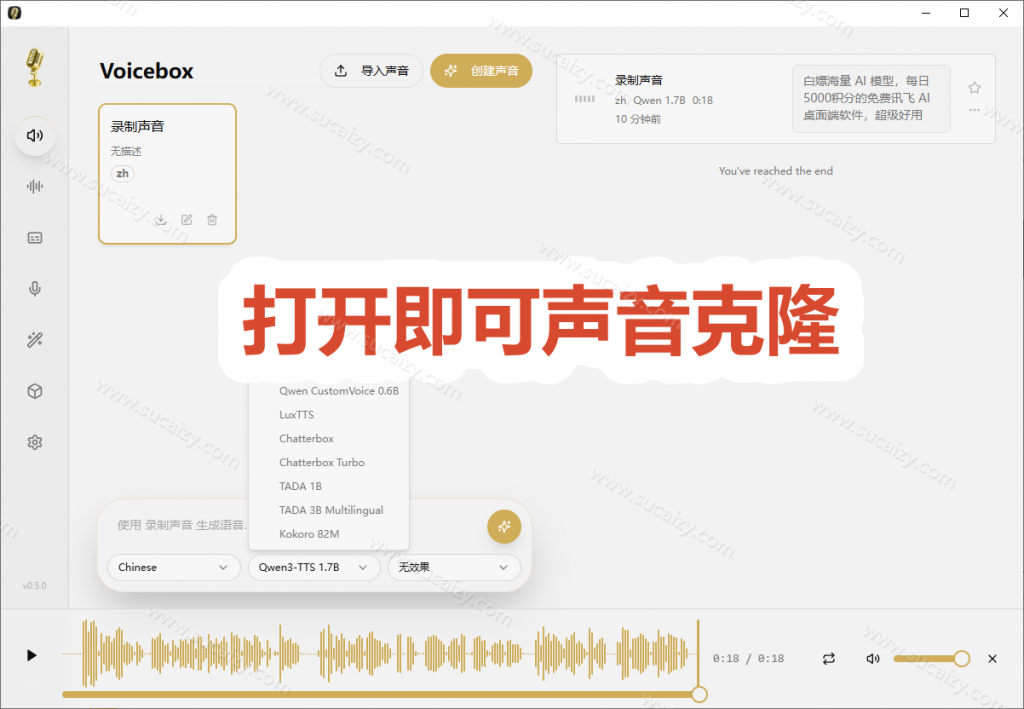Open the Qwen3-TTS 1.7B model dropdown
The image size is (1024, 709).
(314, 567)
